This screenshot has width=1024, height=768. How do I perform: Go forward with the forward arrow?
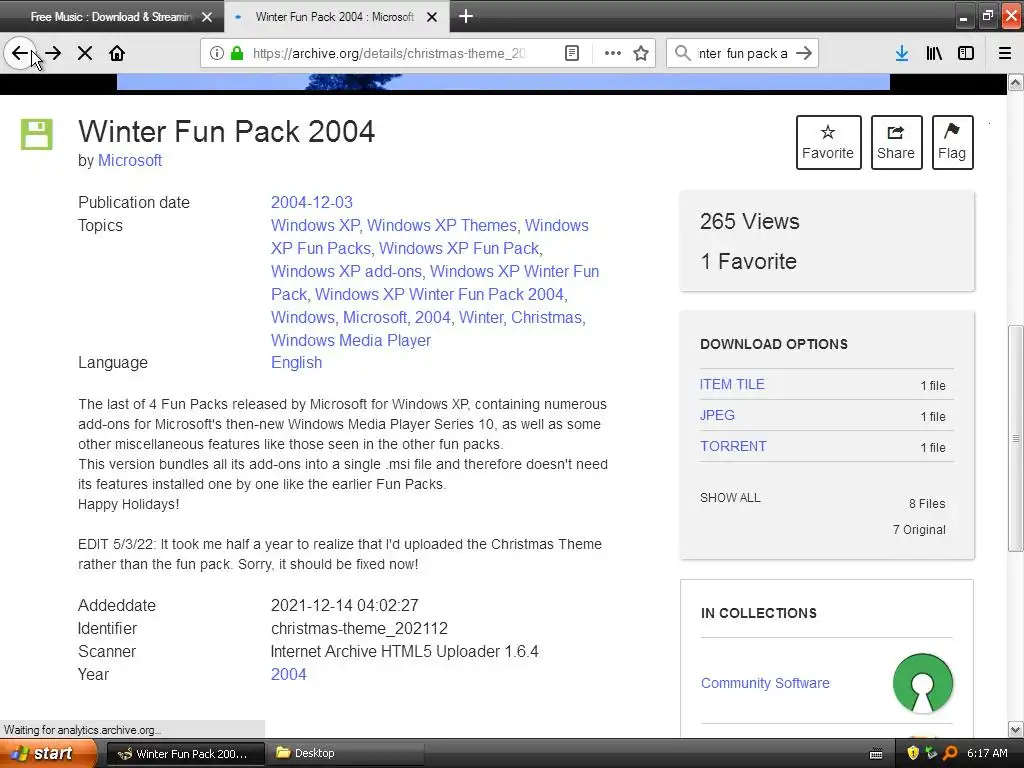[x=54, y=53]
